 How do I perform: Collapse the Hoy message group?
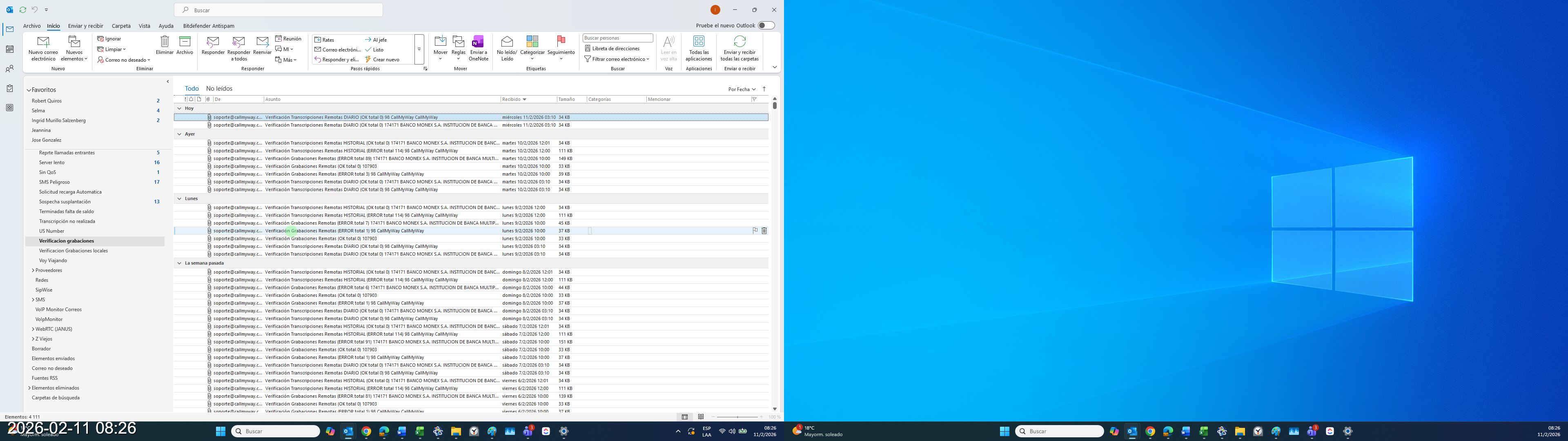(x=179, y=109)
